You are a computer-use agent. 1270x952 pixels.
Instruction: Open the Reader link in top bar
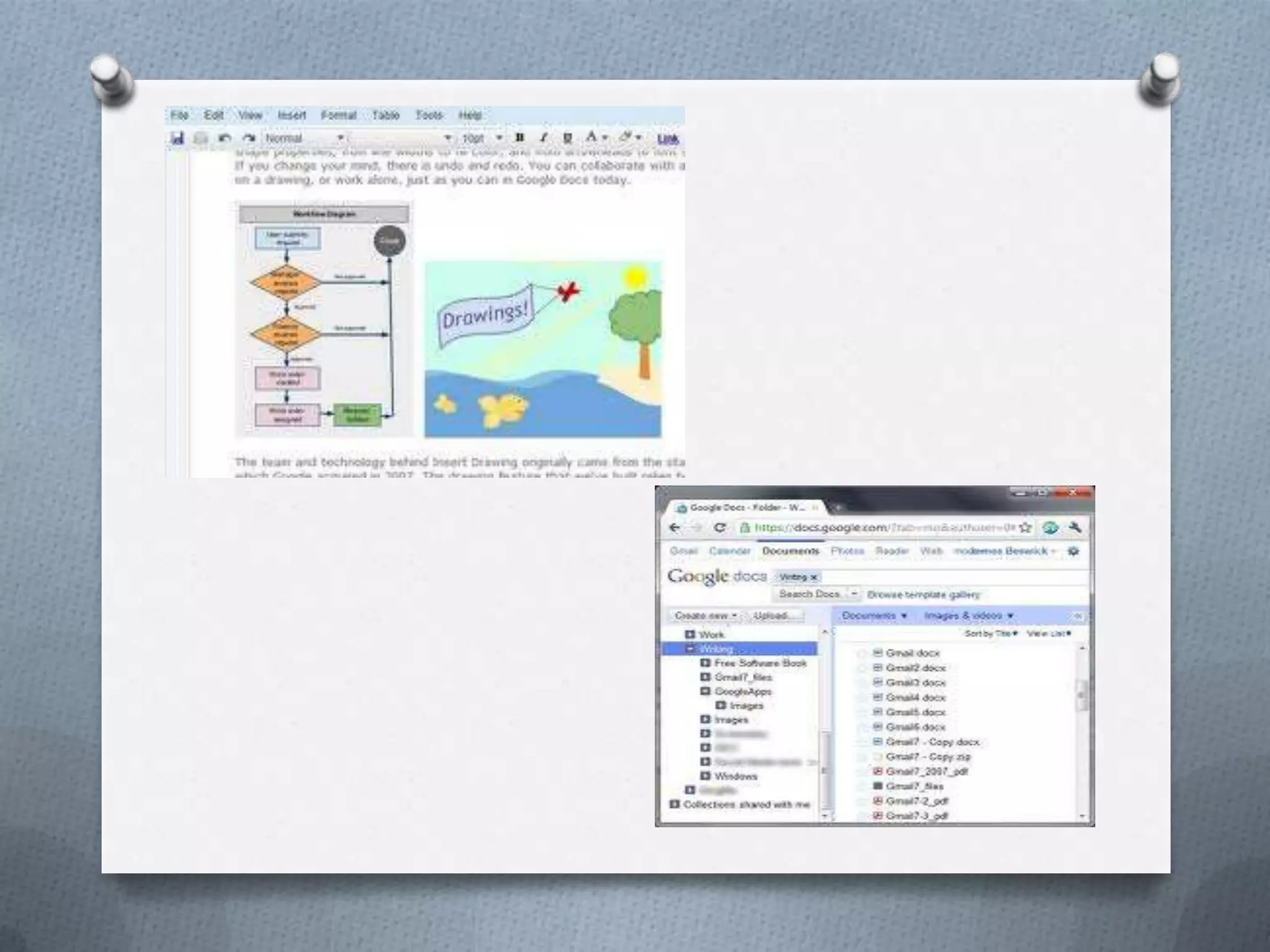pyautogui.click(x=892, y=551)
